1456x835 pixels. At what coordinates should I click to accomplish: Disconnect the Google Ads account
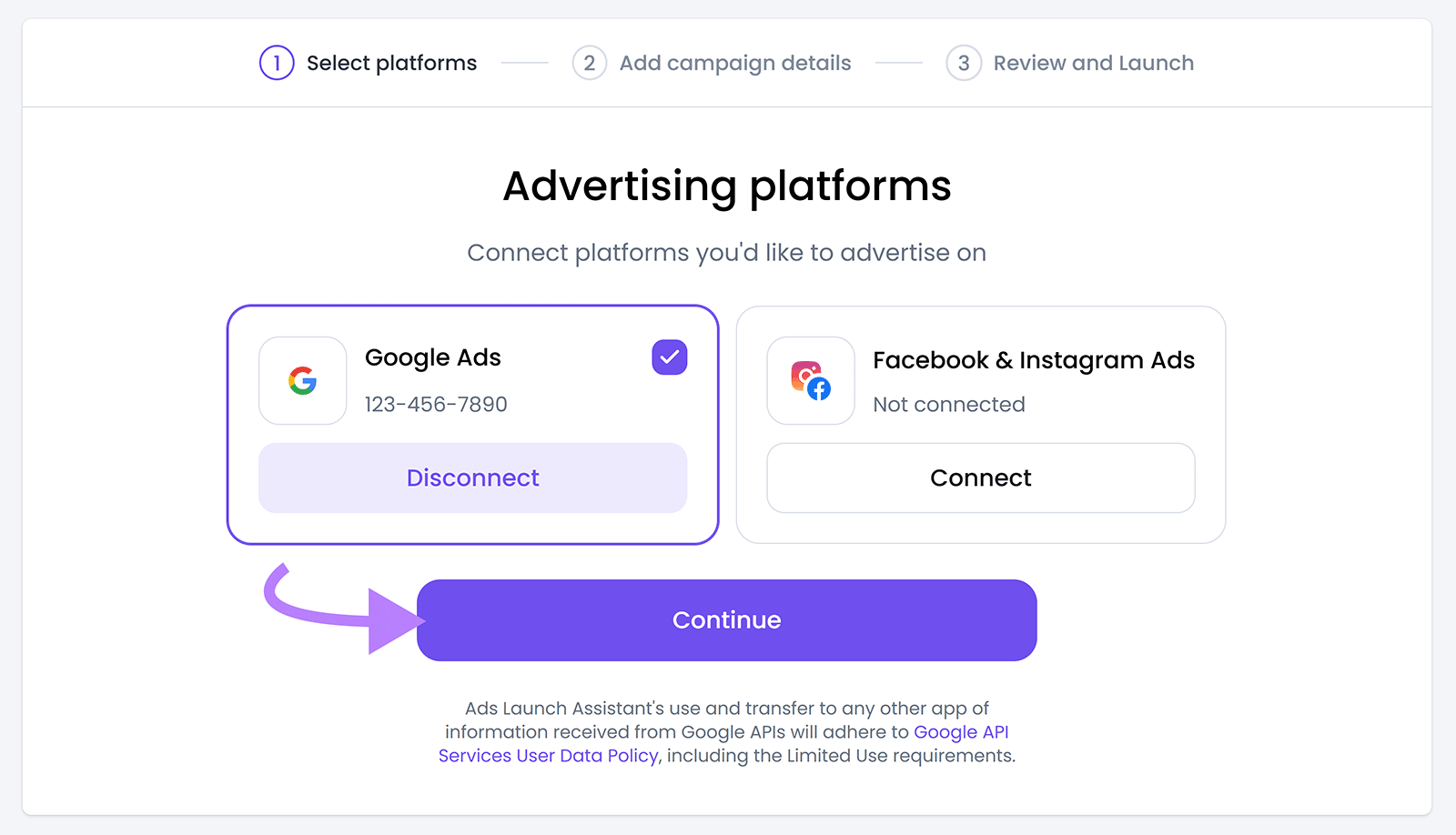tap(472, 478)
